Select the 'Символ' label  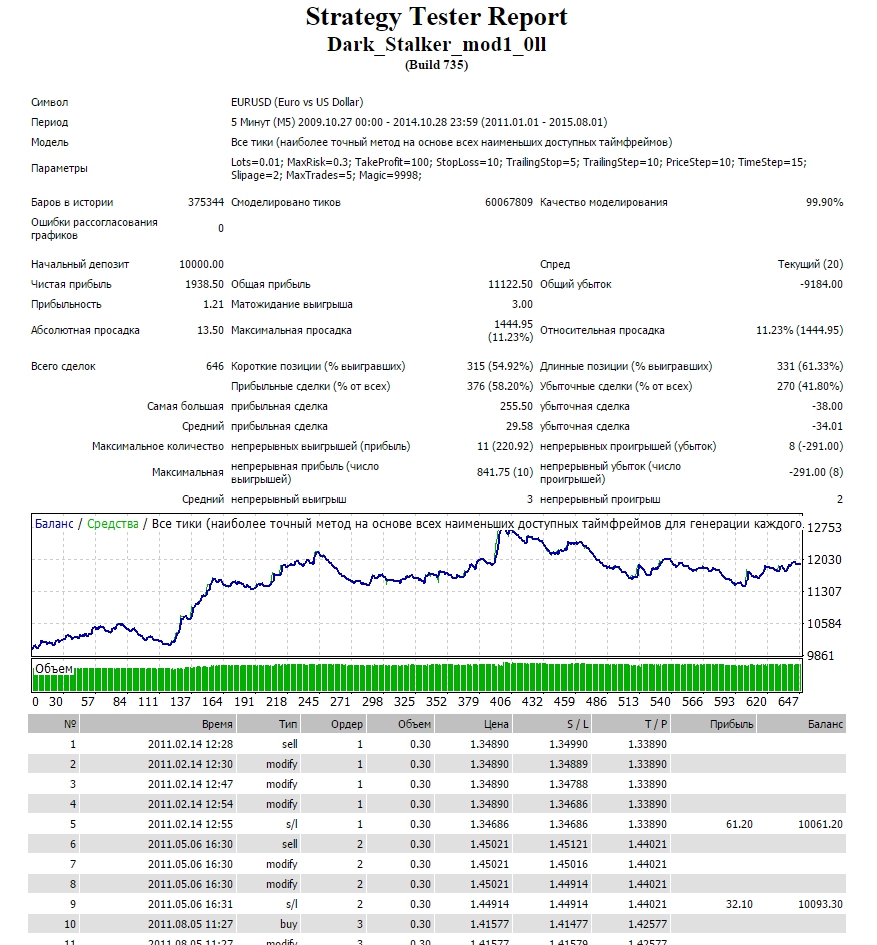click(x=49, y=102)
